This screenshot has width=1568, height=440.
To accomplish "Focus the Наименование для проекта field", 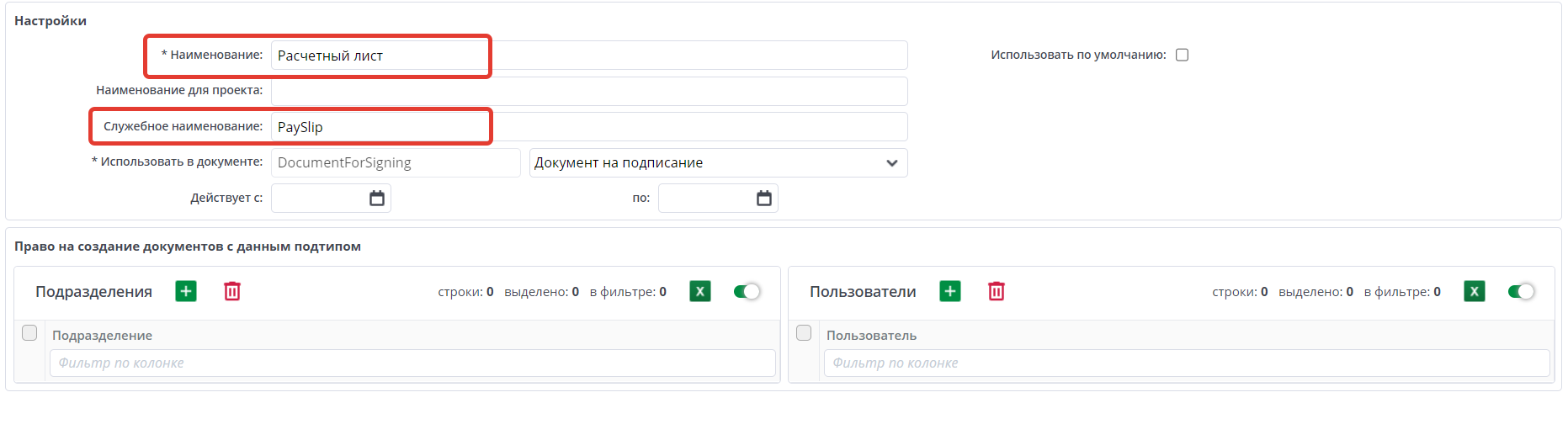I will (589, 91).
